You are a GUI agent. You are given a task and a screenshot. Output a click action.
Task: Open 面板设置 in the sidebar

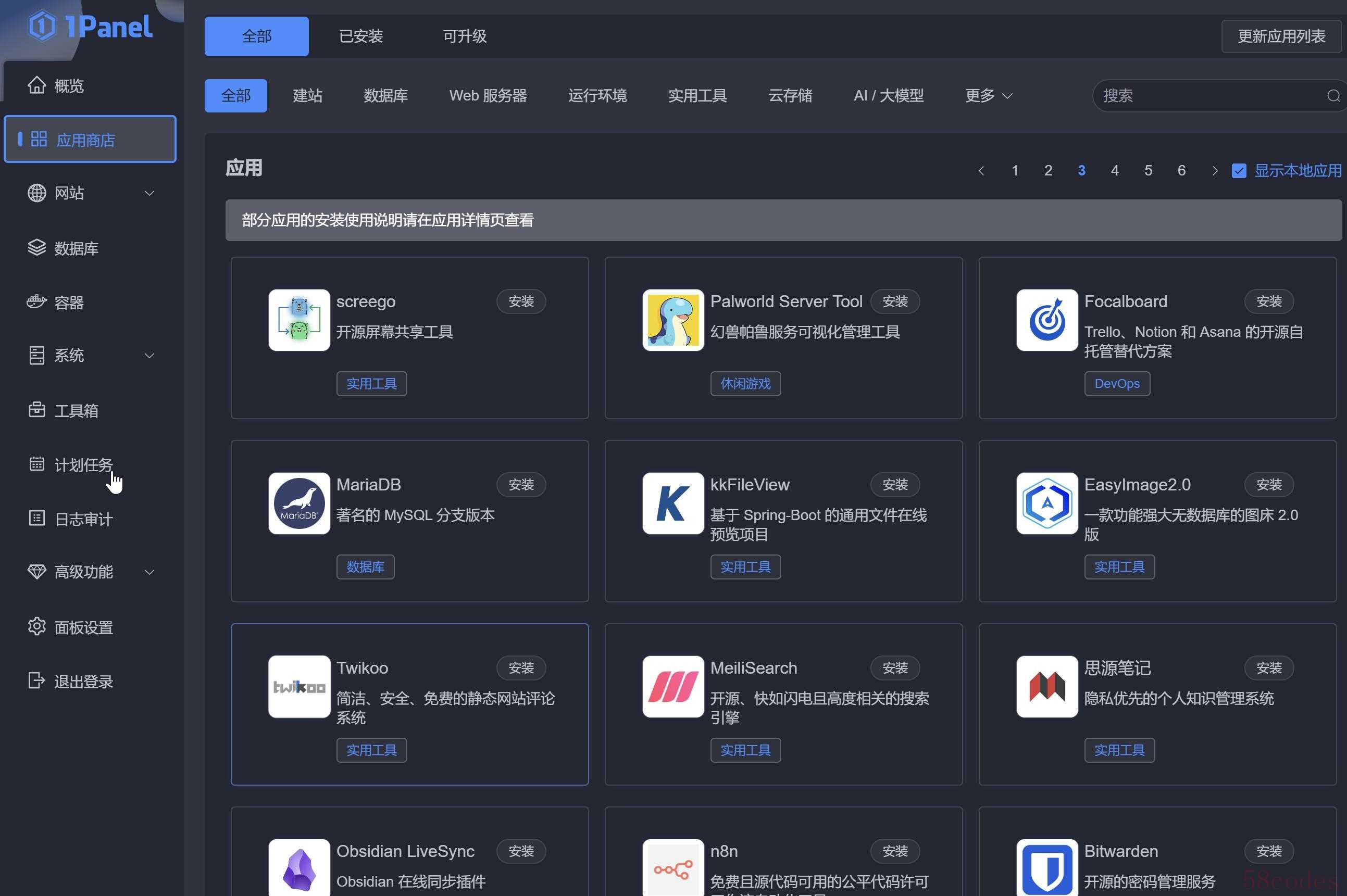click(83, 627)
